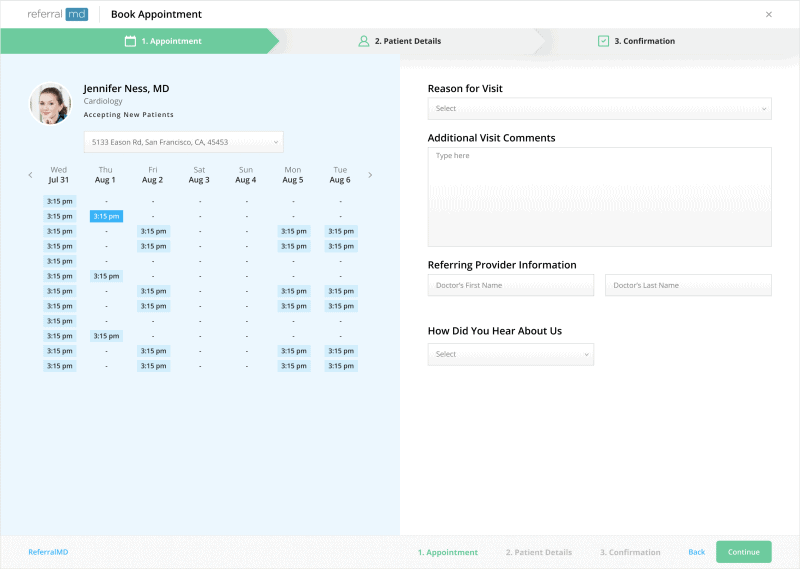Switch to 3. Confirmation step tab

pos(644,41)
